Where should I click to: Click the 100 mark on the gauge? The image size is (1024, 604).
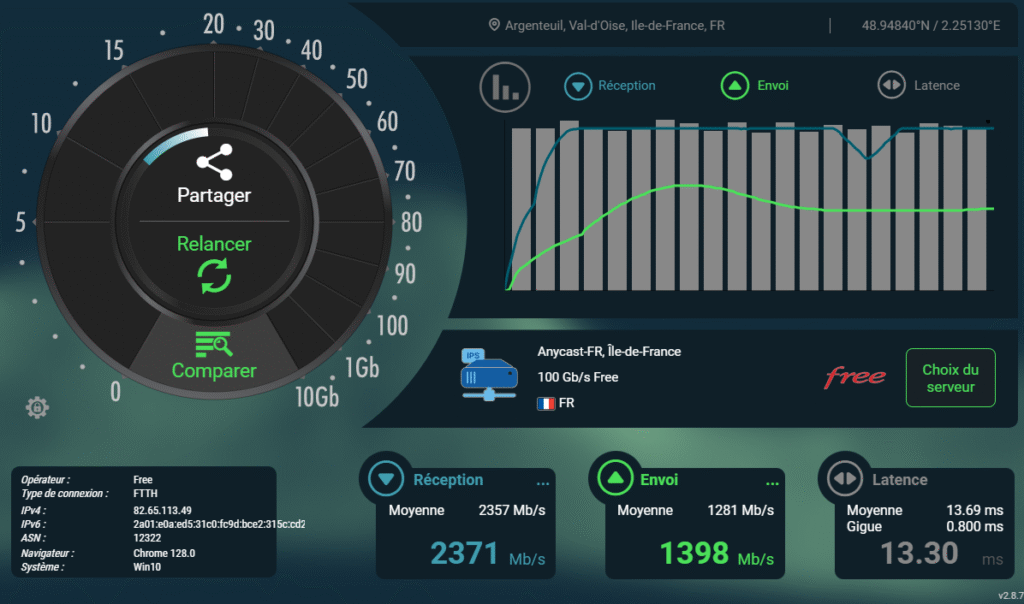pyautogui.click(x=392, y=325)
